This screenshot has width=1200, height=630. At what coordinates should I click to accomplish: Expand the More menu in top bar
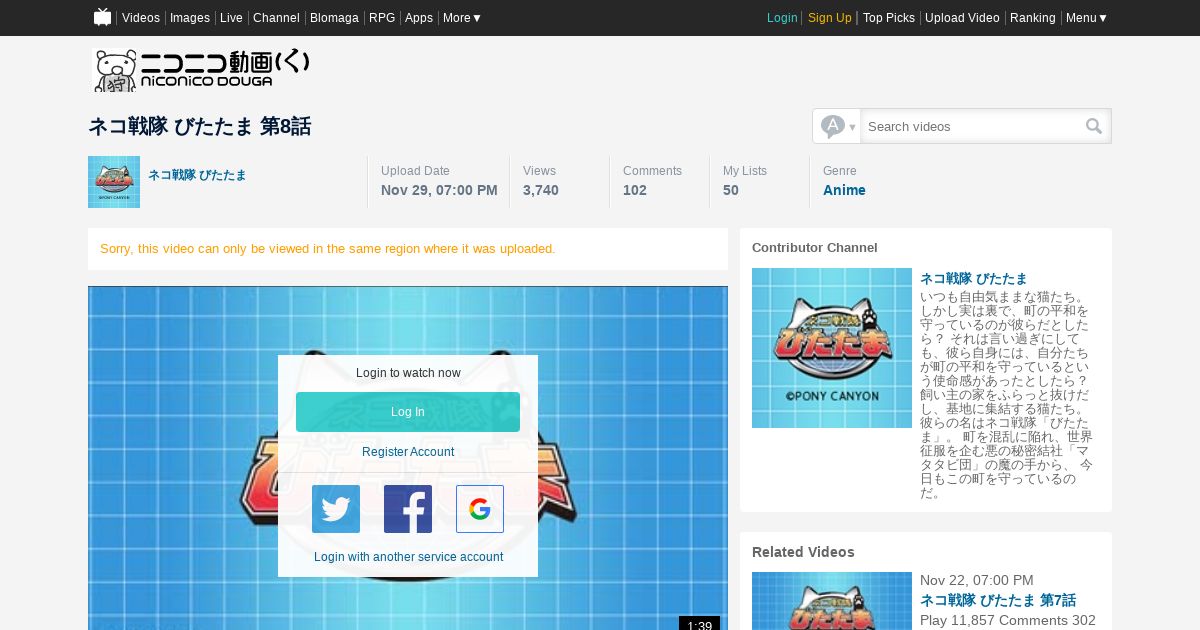(x=462, y=18)
